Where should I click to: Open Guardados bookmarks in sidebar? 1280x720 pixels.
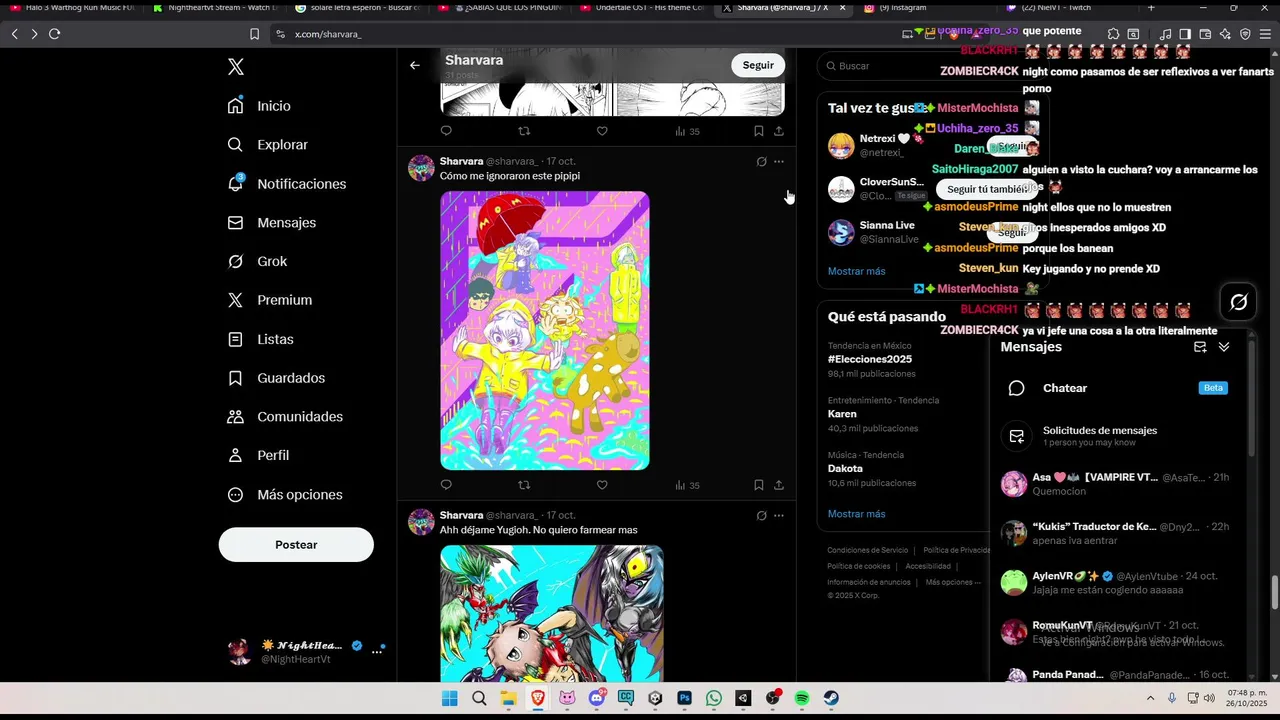(276, 378)
